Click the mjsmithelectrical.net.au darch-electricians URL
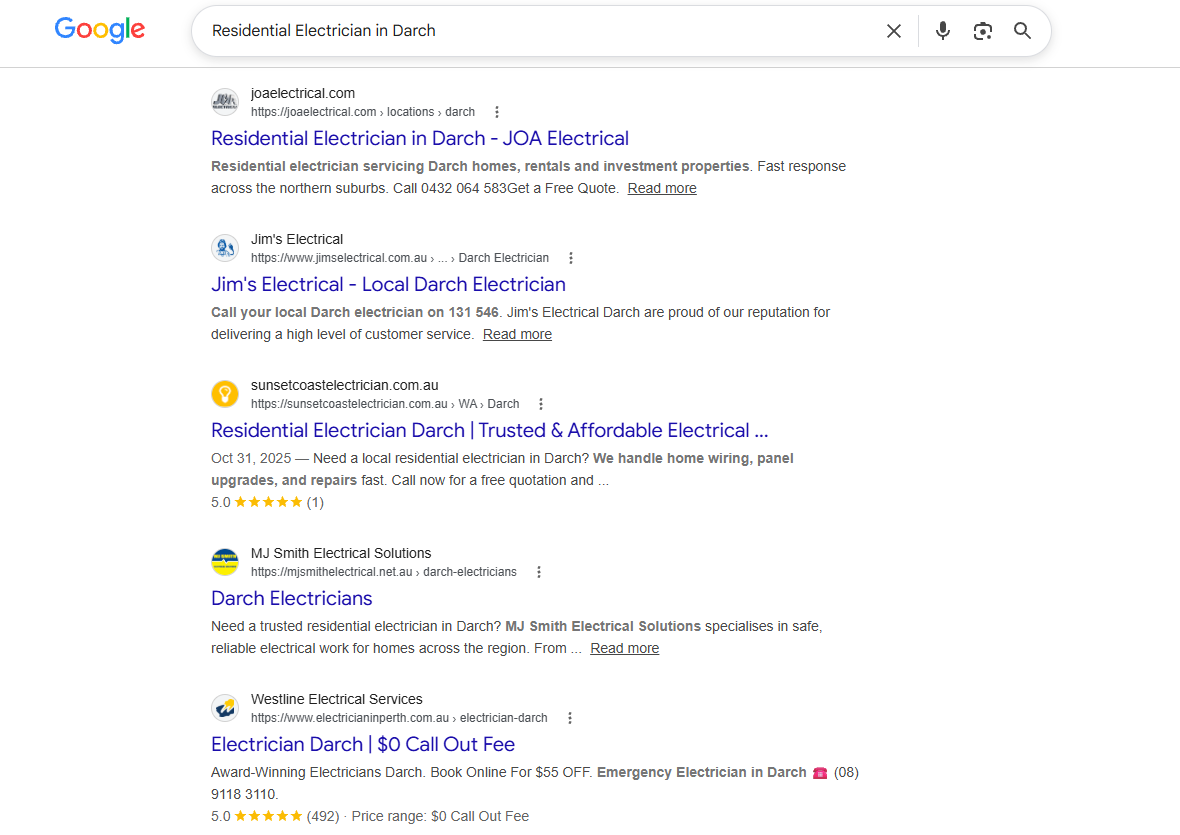Viewport: 1180px width, 835px height. 384,572
